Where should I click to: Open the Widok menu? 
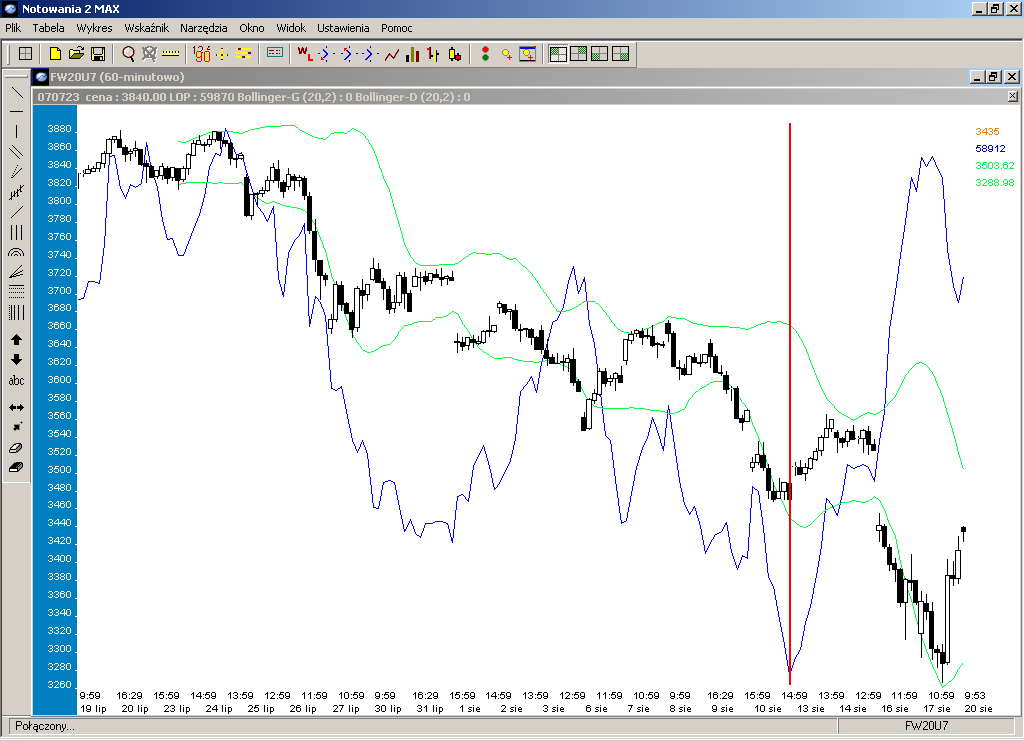pos(291,28)
